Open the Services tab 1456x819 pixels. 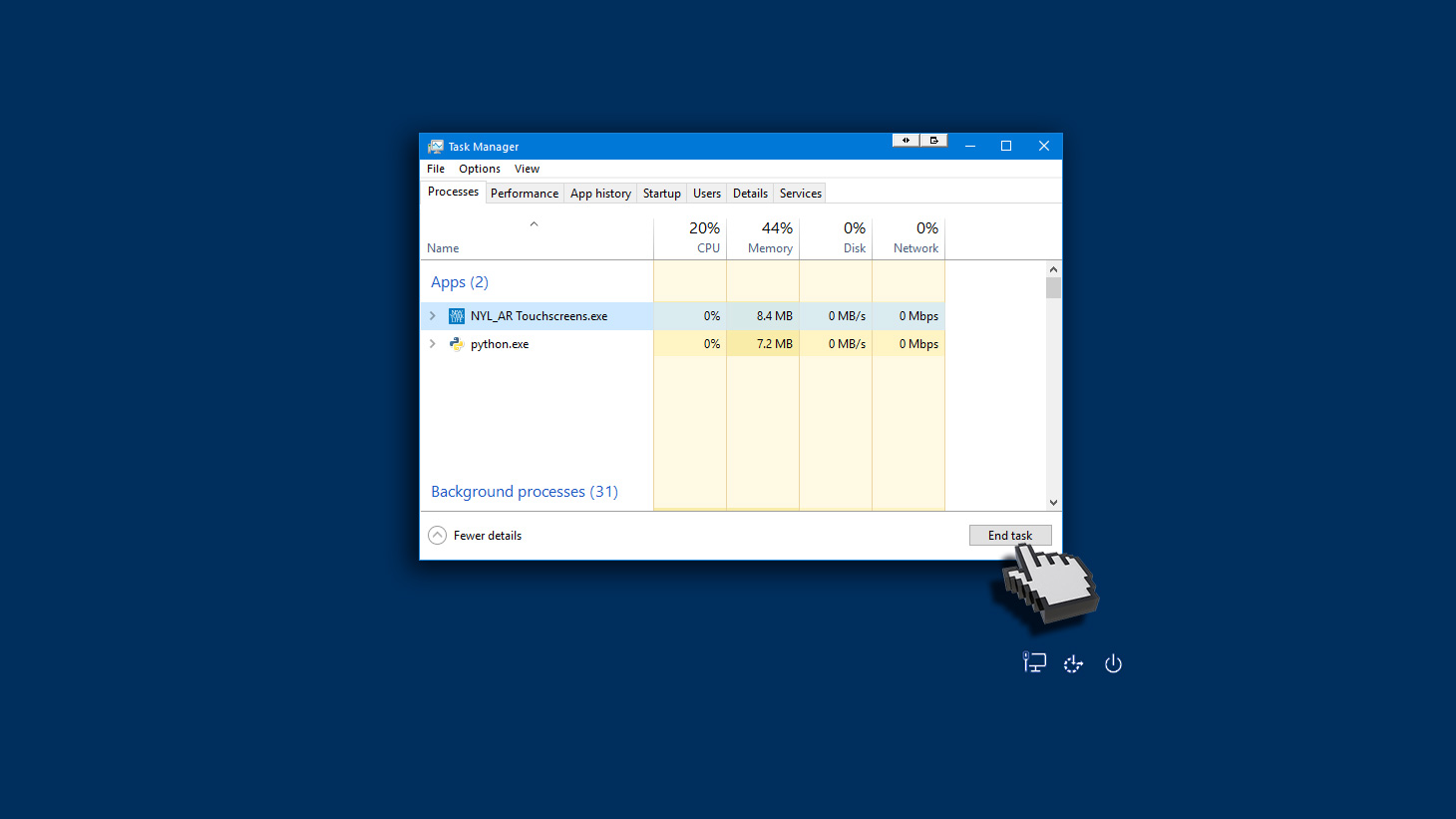(800, 194)
